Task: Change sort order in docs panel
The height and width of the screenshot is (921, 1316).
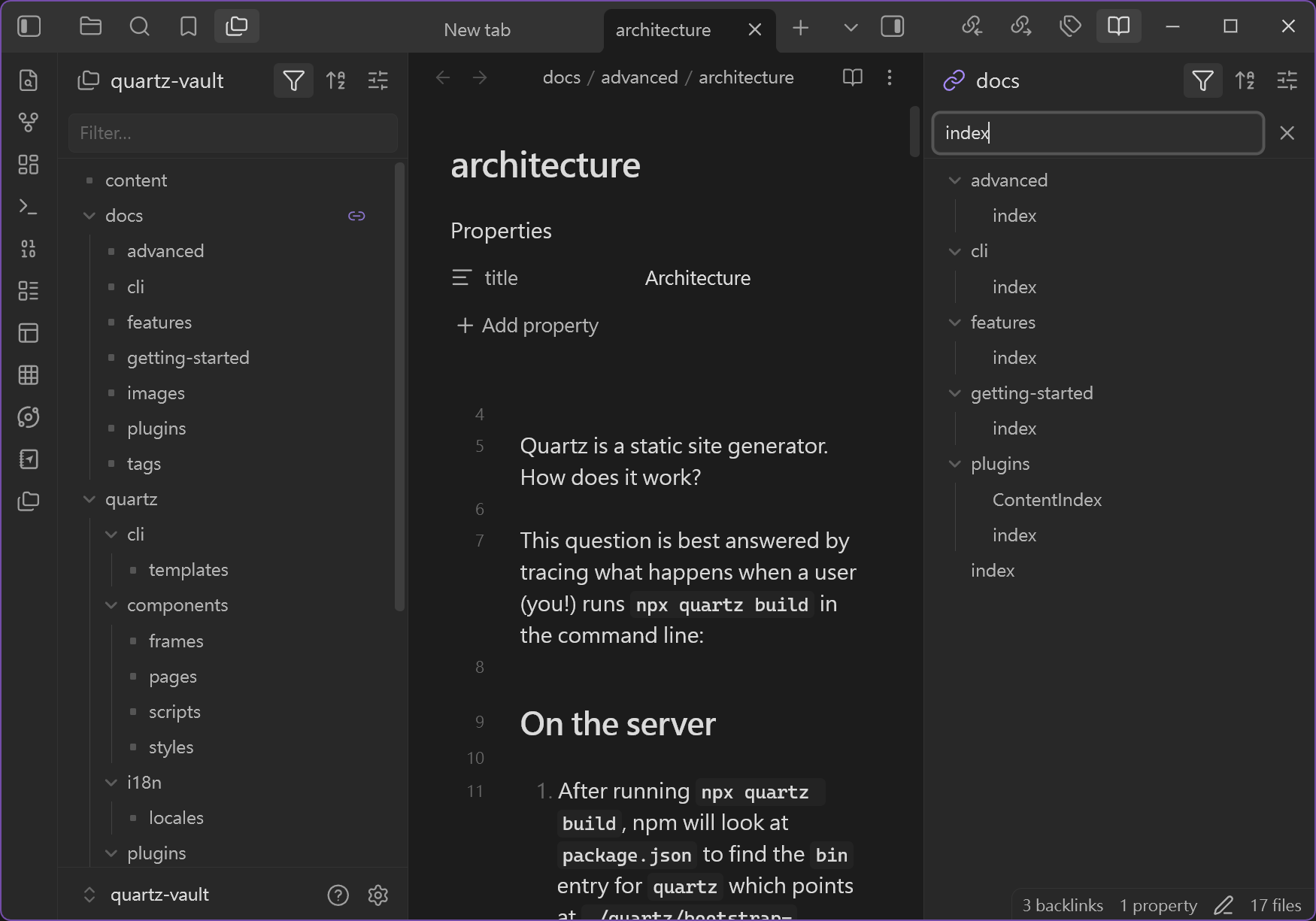Action: (1245, 80)
